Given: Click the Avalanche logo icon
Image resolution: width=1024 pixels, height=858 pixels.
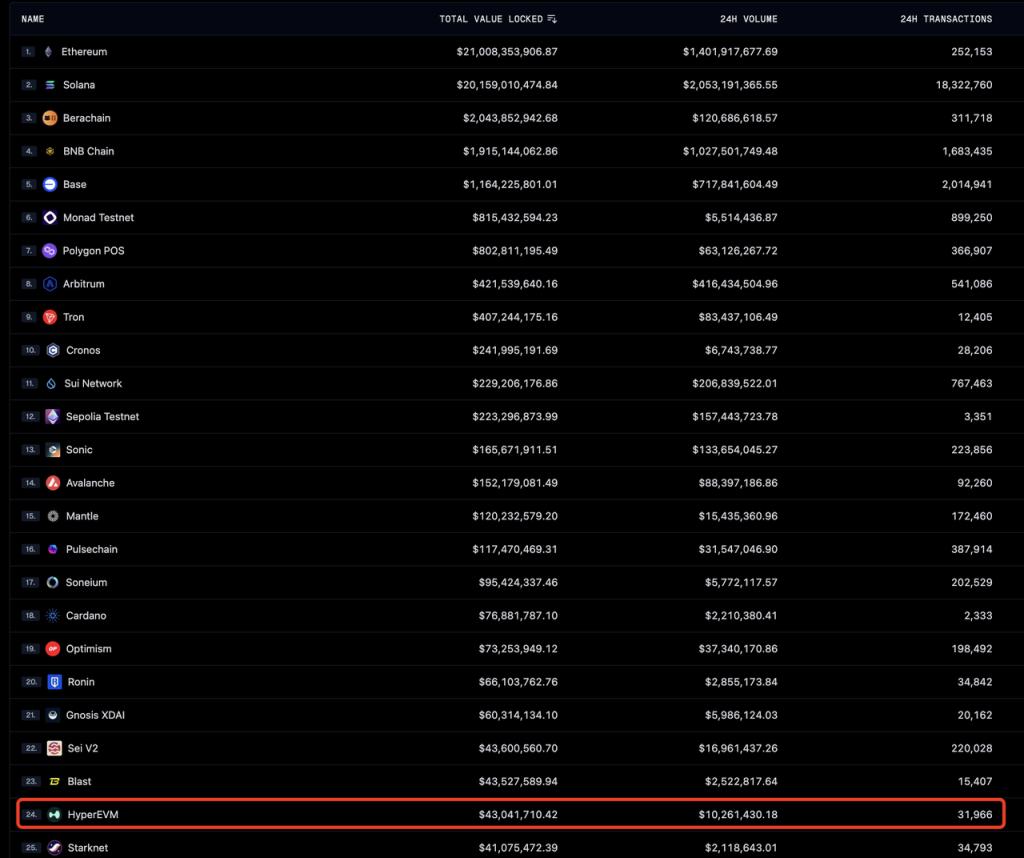Looking at the screenshot, I should coord(53,483).
